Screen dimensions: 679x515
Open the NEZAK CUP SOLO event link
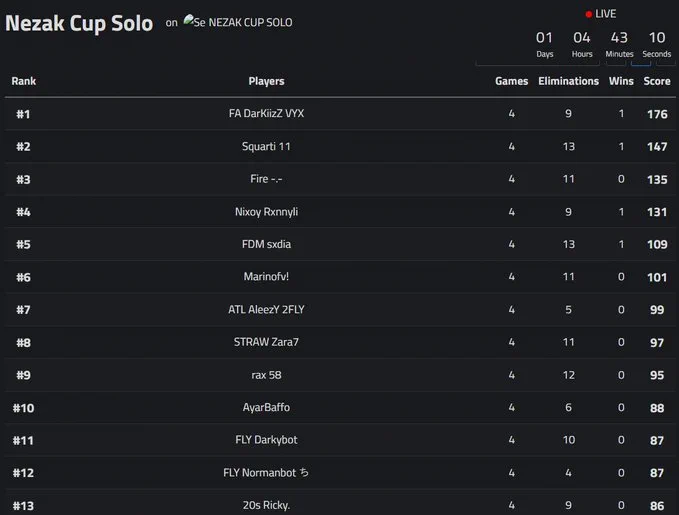242,22
